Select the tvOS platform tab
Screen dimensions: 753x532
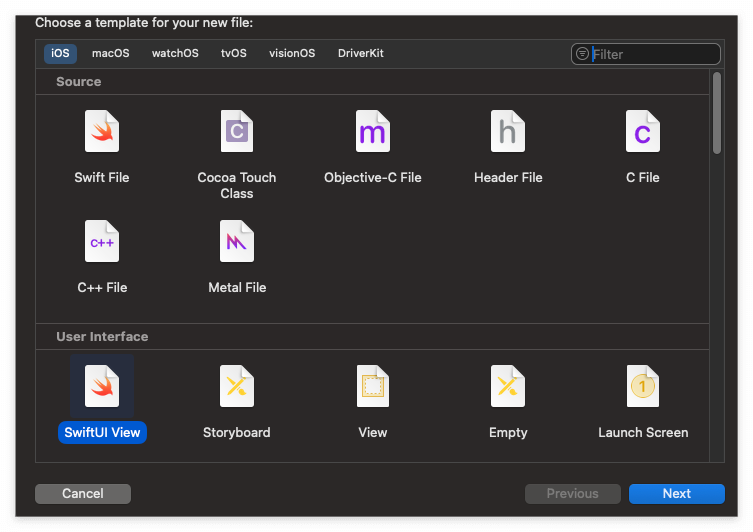click(x=234, y=53)
